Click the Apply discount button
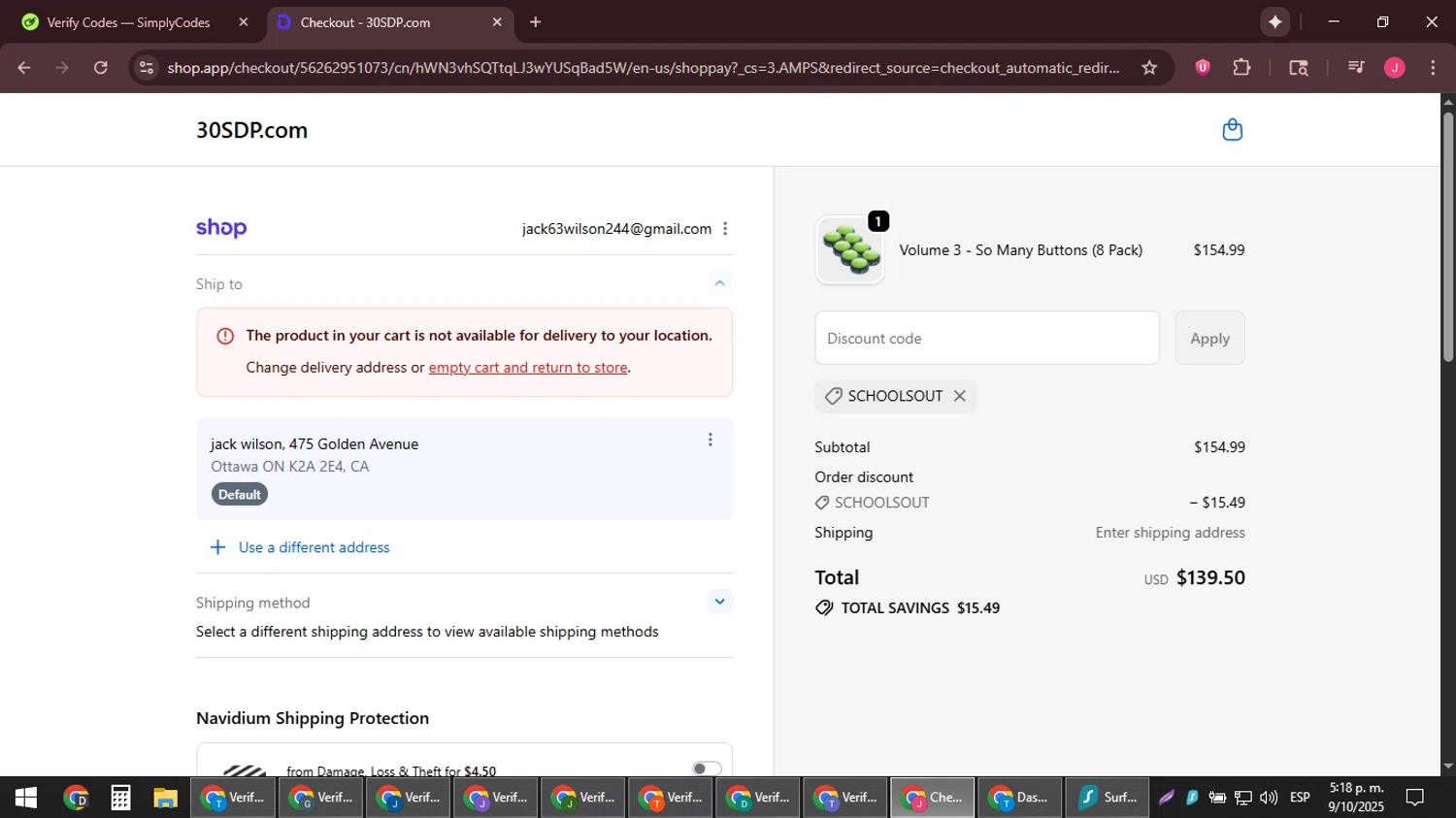This screenshot has width=1456, height=818. pos(1209,338)
